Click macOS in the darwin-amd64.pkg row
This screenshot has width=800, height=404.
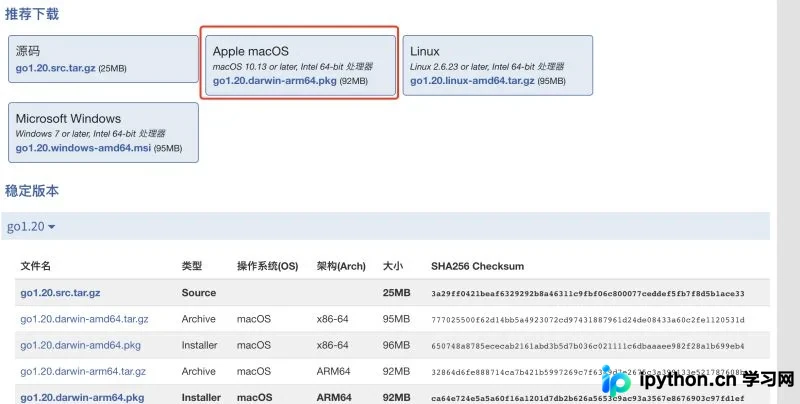[x=254, y=345]
